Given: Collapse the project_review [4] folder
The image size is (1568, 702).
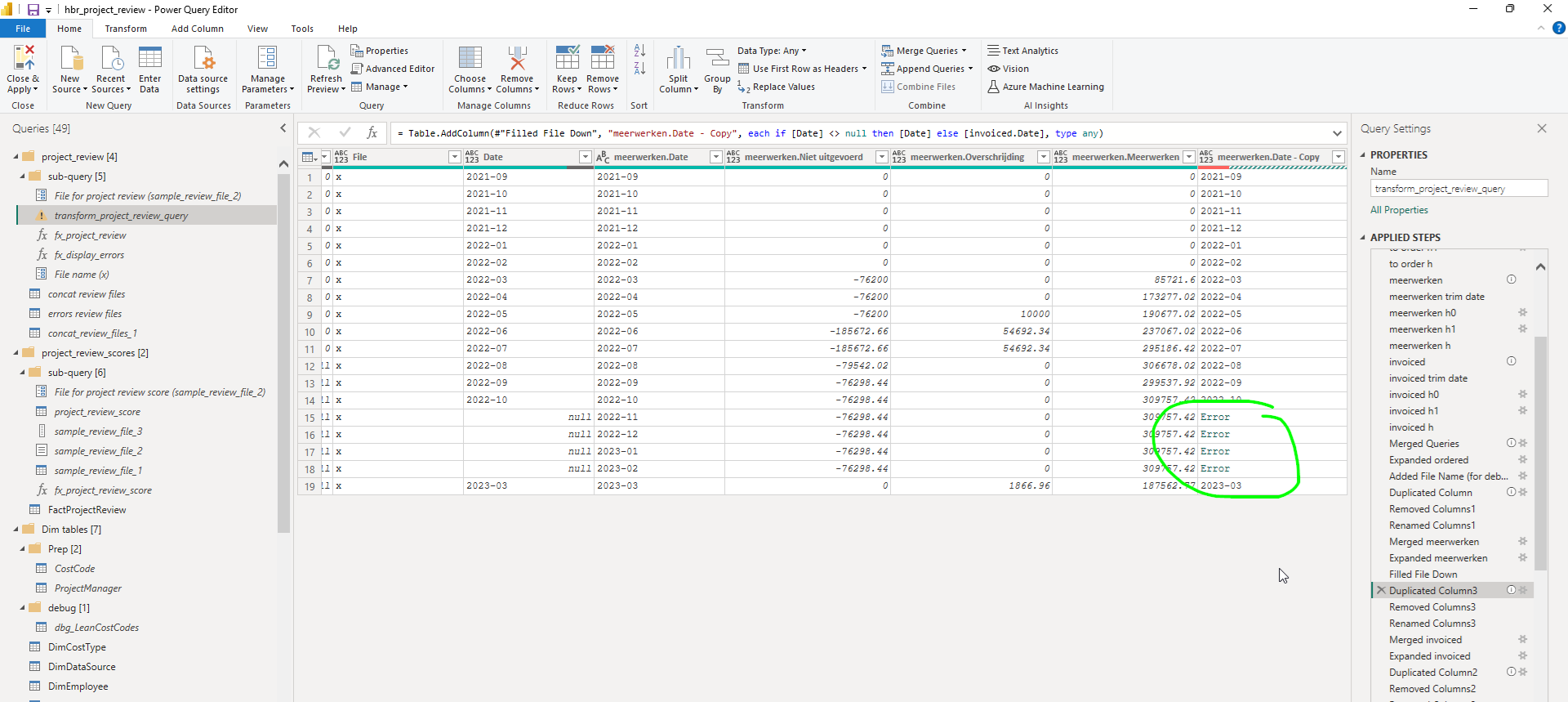Looking at the screenshot, I should tap(16, 156).
